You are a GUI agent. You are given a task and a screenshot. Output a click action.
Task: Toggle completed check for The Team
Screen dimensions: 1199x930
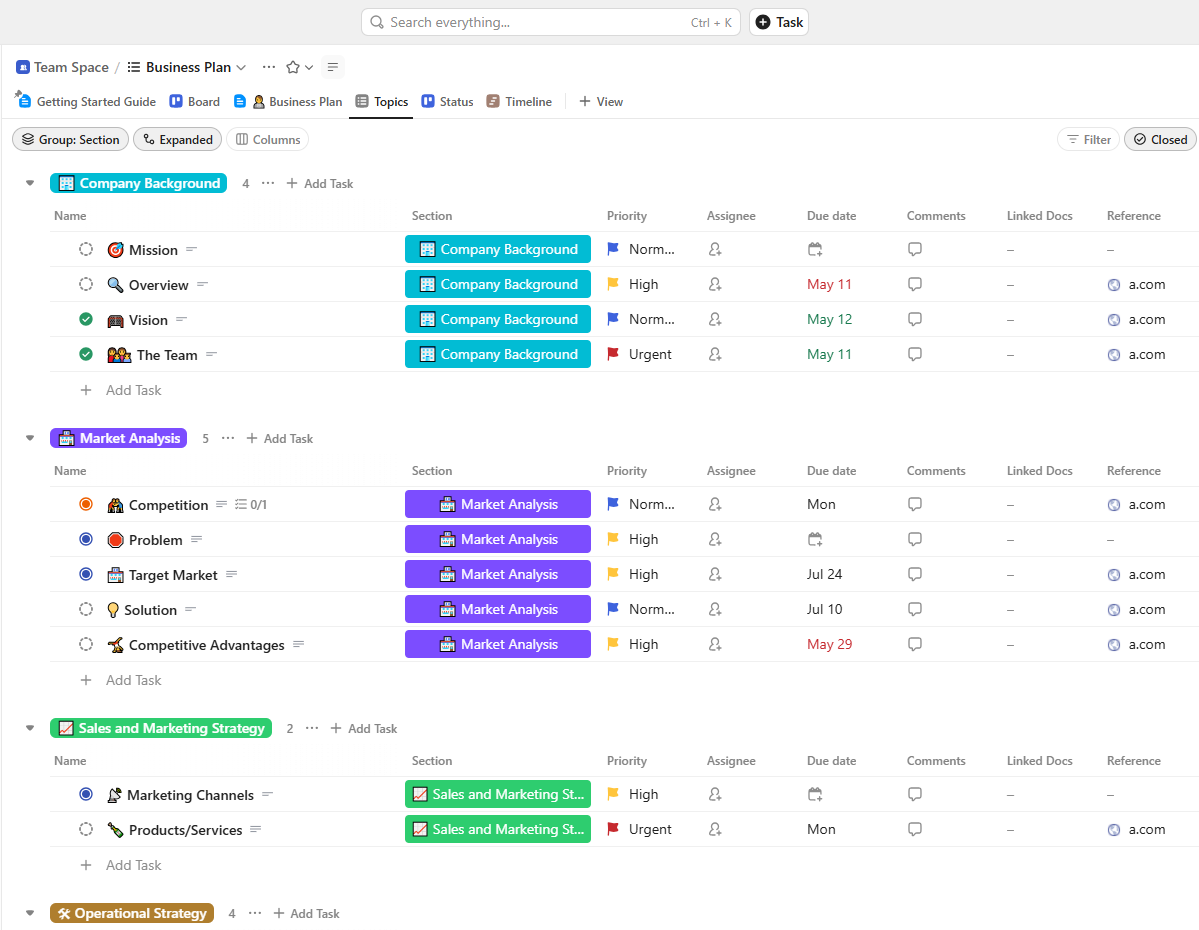pyautogui.click(x=86, y=355)
